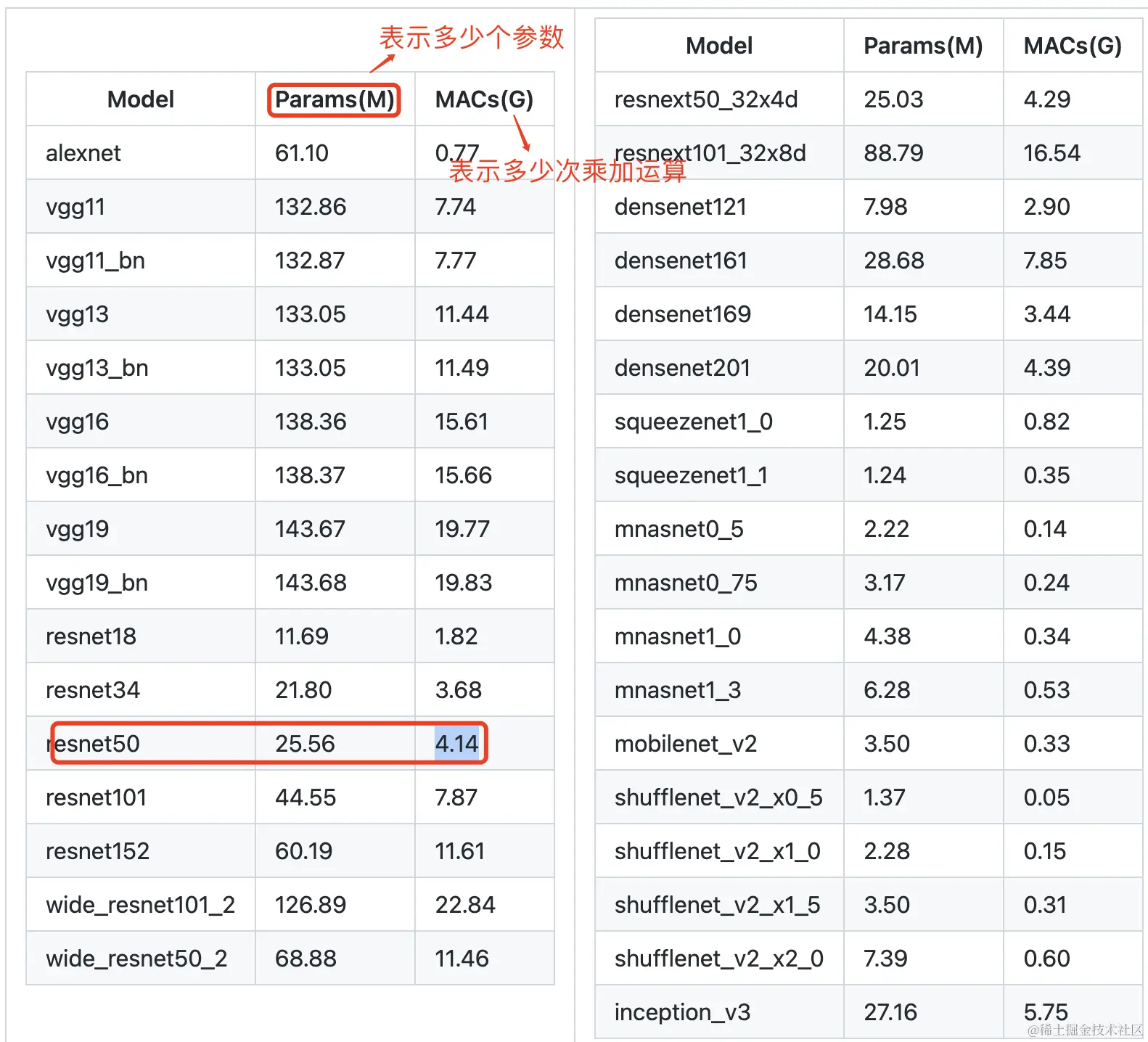Click the densenet161 model name
The width and height of the screenshot is (1148, 1042).
[x=681, y=260]
